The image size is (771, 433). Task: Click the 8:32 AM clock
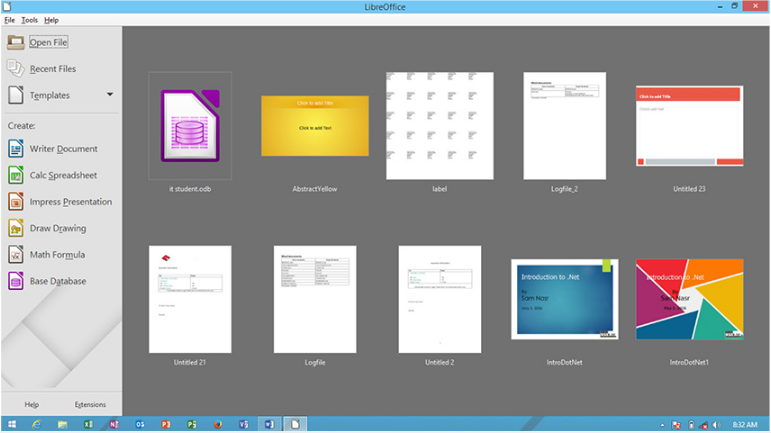click(x=745, y=425)
